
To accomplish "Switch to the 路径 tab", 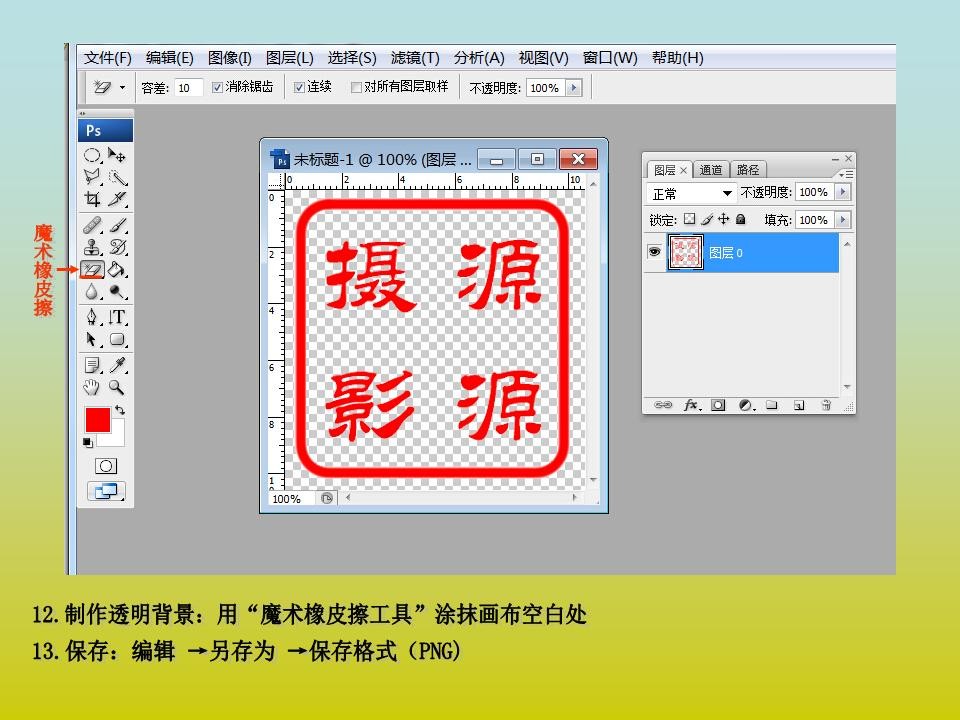I will [748, 170].
